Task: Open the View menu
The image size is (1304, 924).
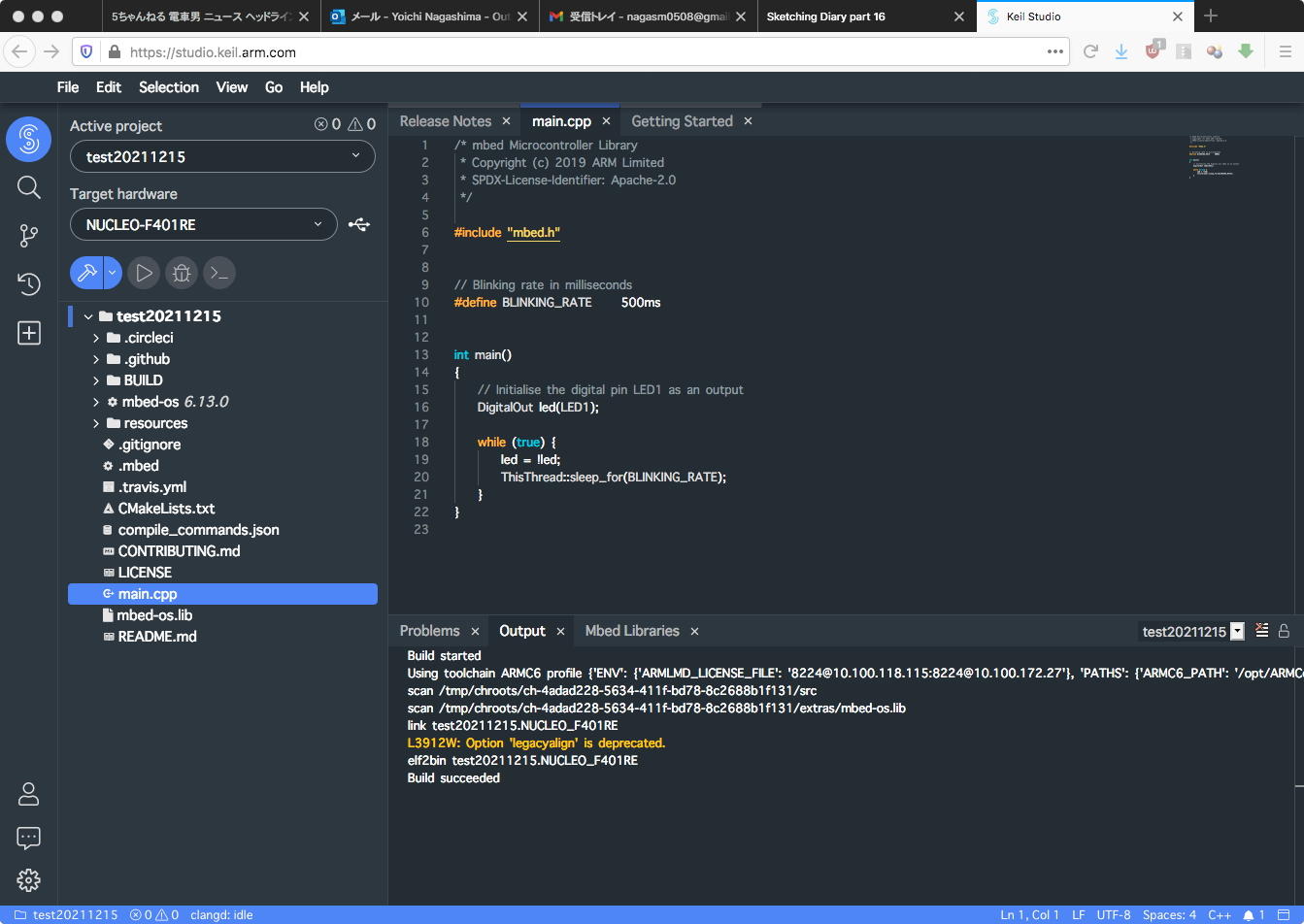Action: click(x=232, y=87)
